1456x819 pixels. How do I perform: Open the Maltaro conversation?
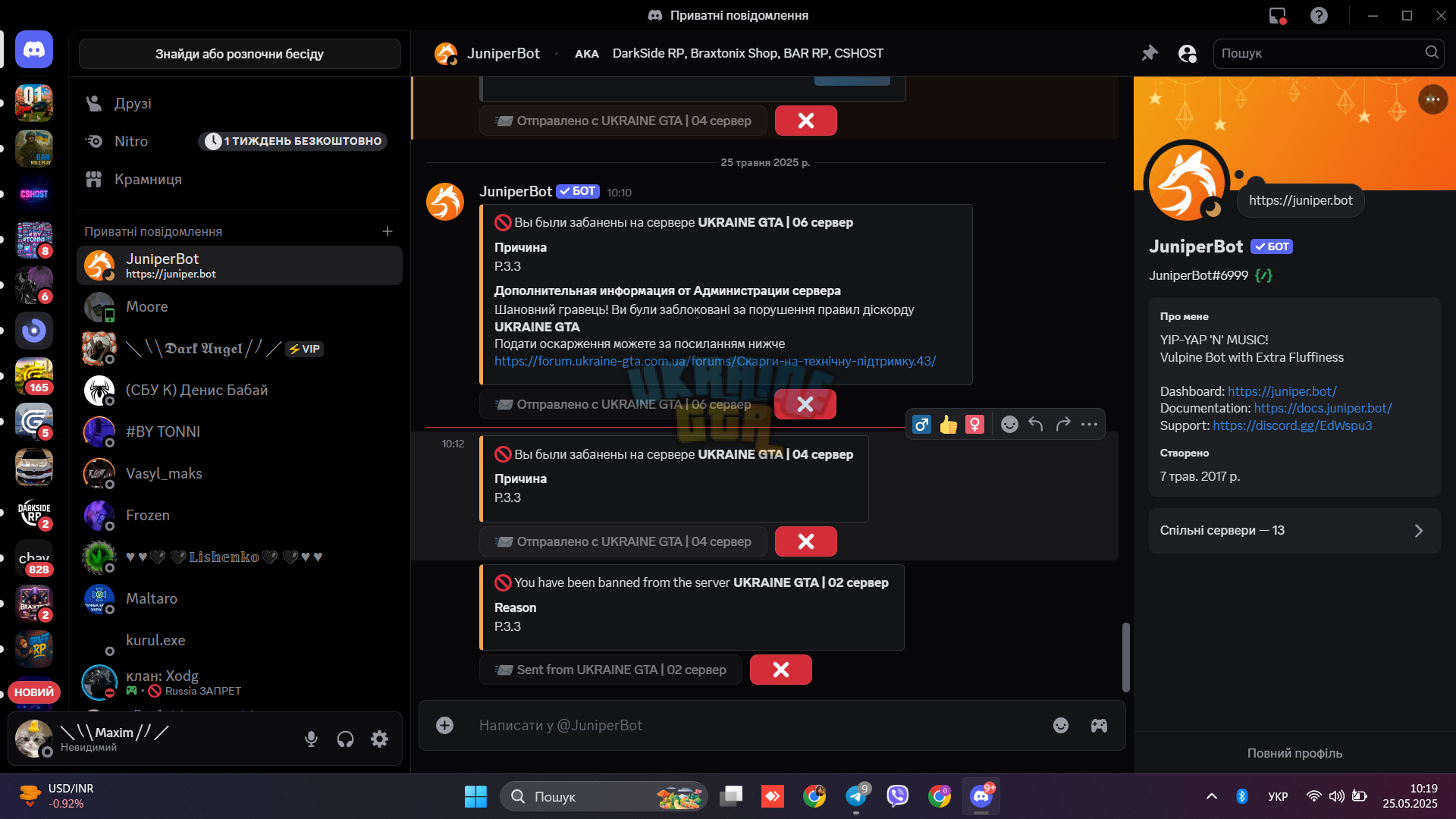pyautogui.click(x=240, y=599)
